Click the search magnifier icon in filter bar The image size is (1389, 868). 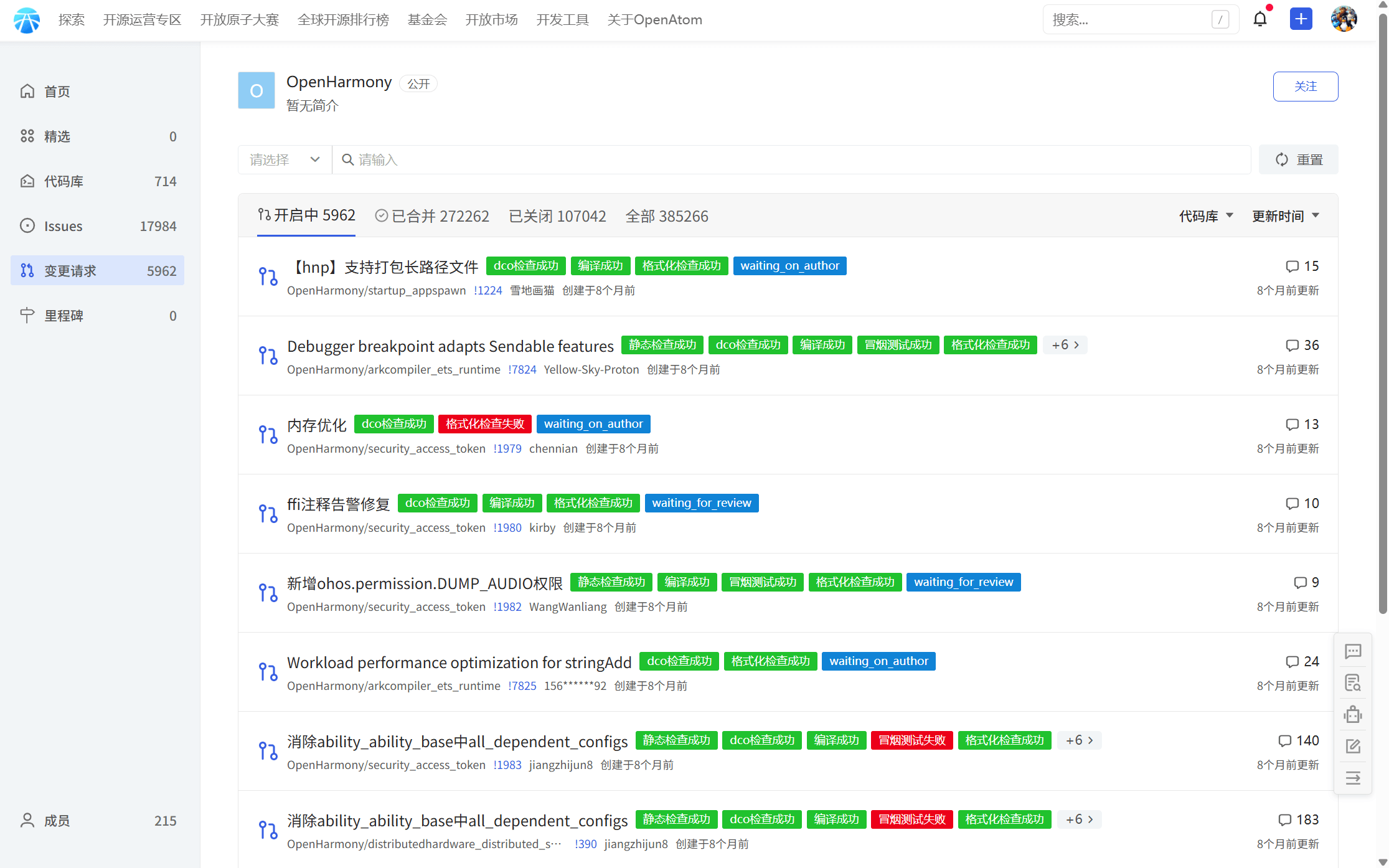tap(348, 160)
